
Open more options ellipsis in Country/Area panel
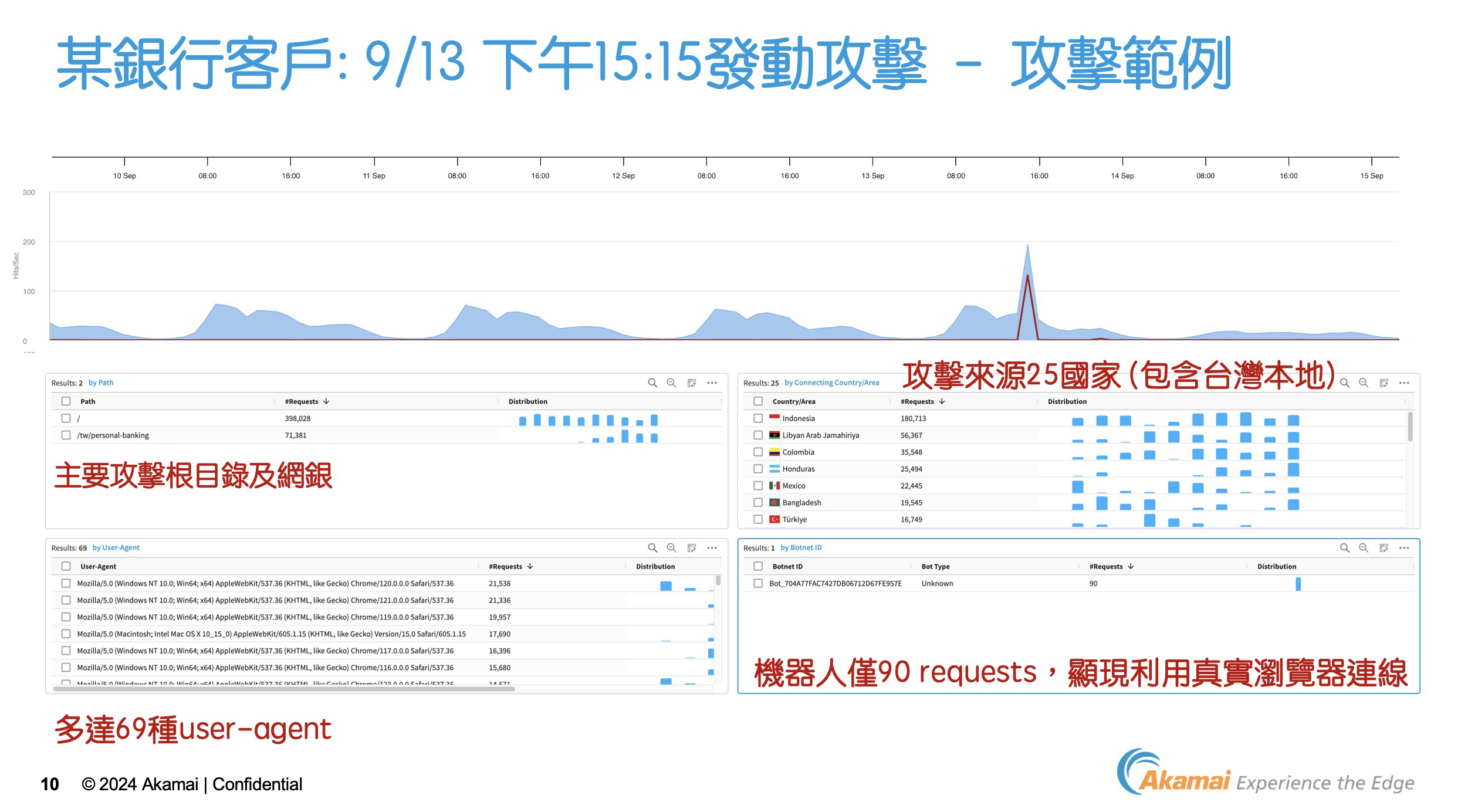1404,383
